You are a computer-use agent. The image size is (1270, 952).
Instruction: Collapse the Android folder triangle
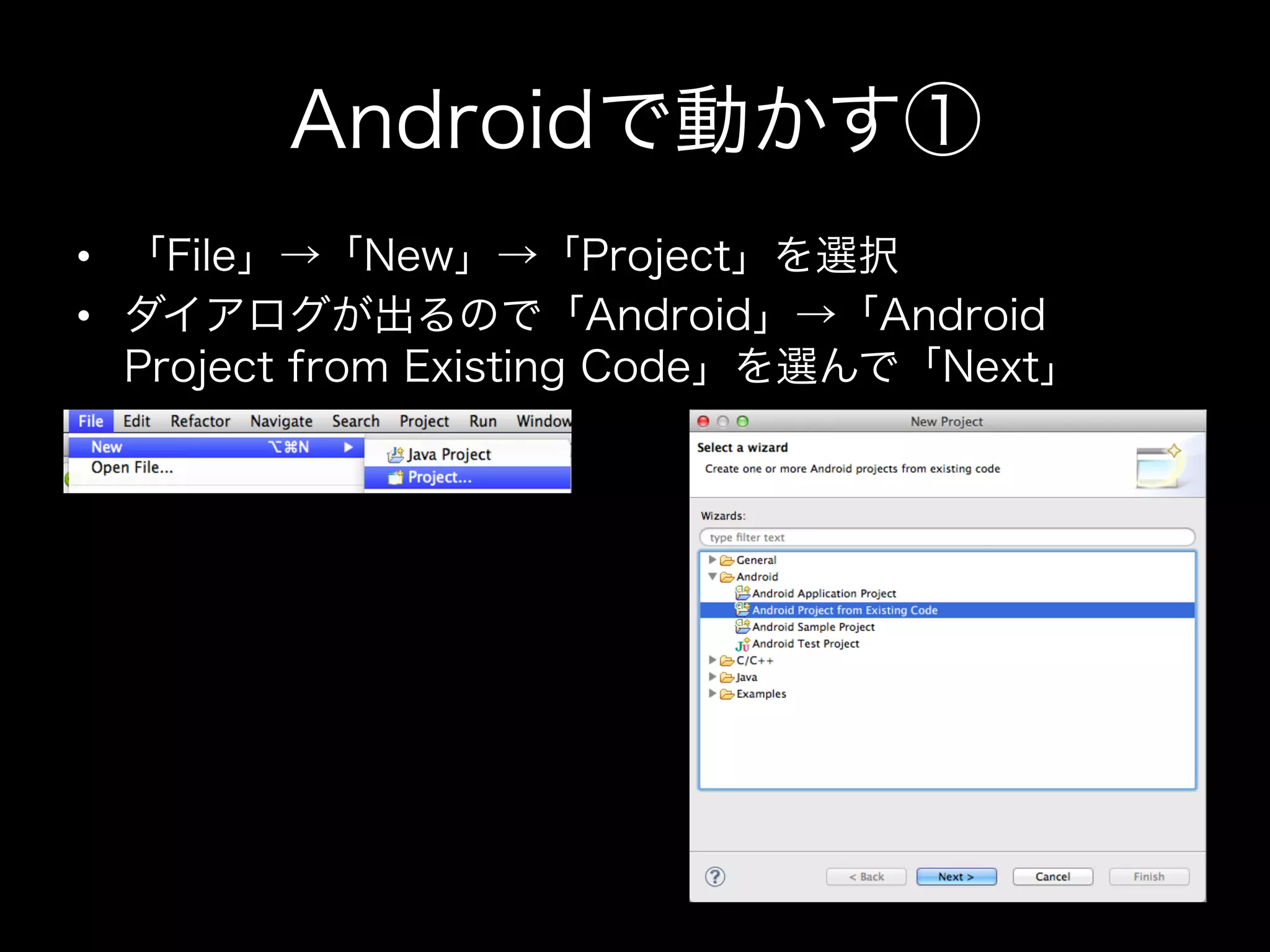pos(713,576)
